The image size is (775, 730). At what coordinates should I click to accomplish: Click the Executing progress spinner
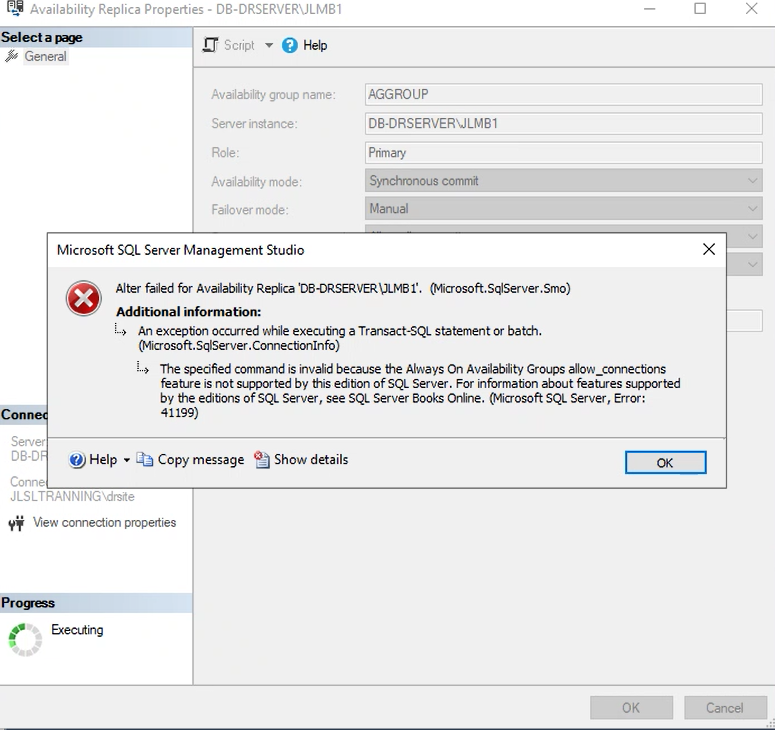click(x=25, y=640)
